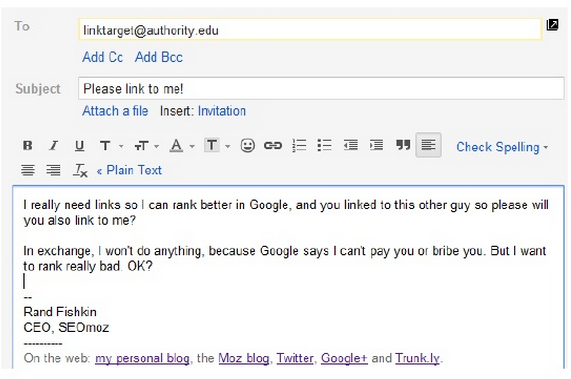Decrease the indent level
Screen dimensions: 571x379
351,145
